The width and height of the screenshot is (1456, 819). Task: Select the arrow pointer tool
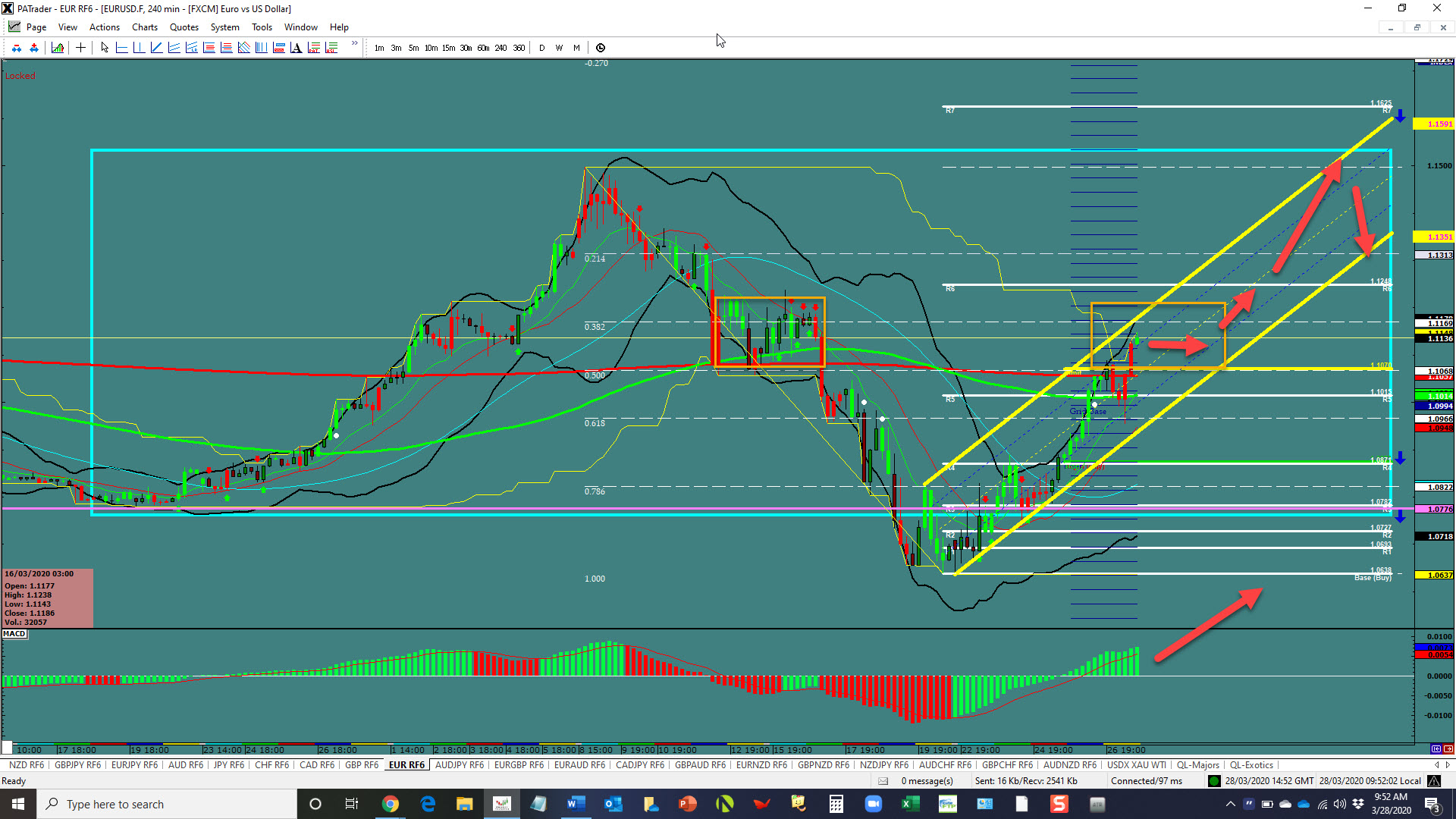pyautogui.click(x=105, y=48)
